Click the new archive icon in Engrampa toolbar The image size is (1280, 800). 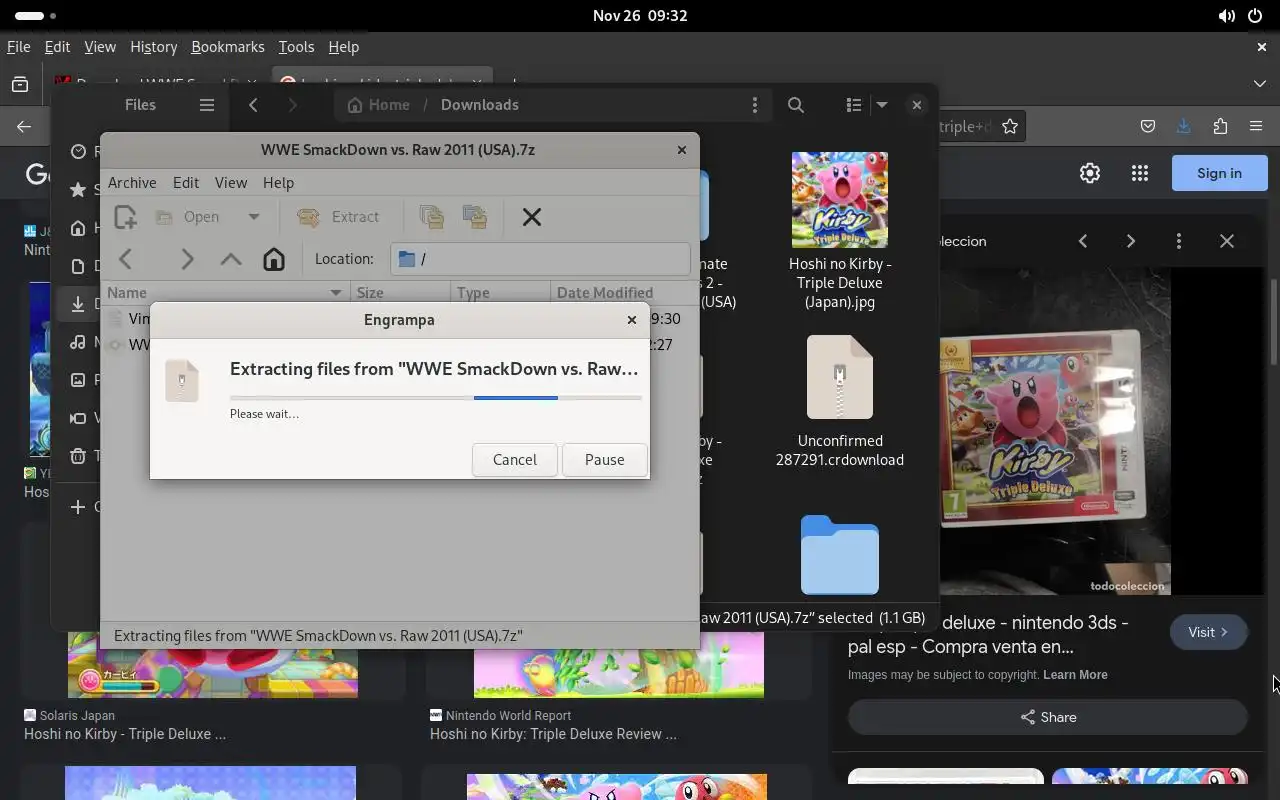(x=125, y=217)
